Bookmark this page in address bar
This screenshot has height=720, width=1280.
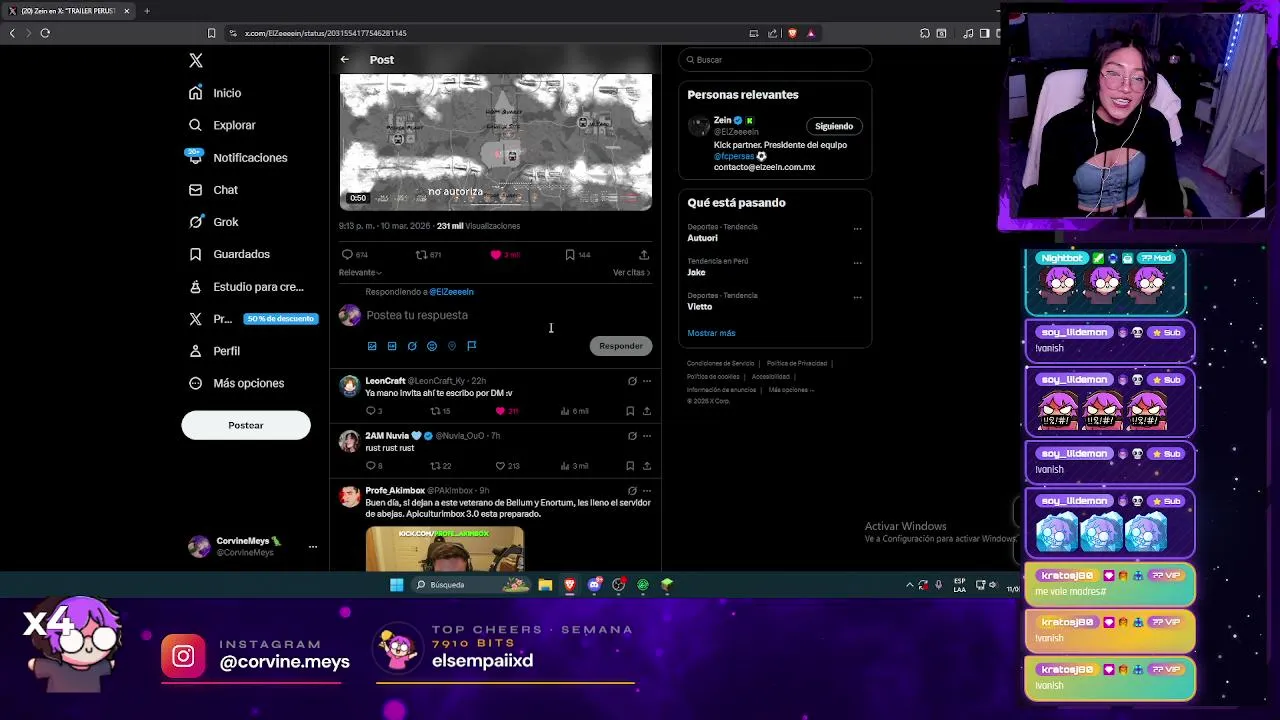point(211,33)
